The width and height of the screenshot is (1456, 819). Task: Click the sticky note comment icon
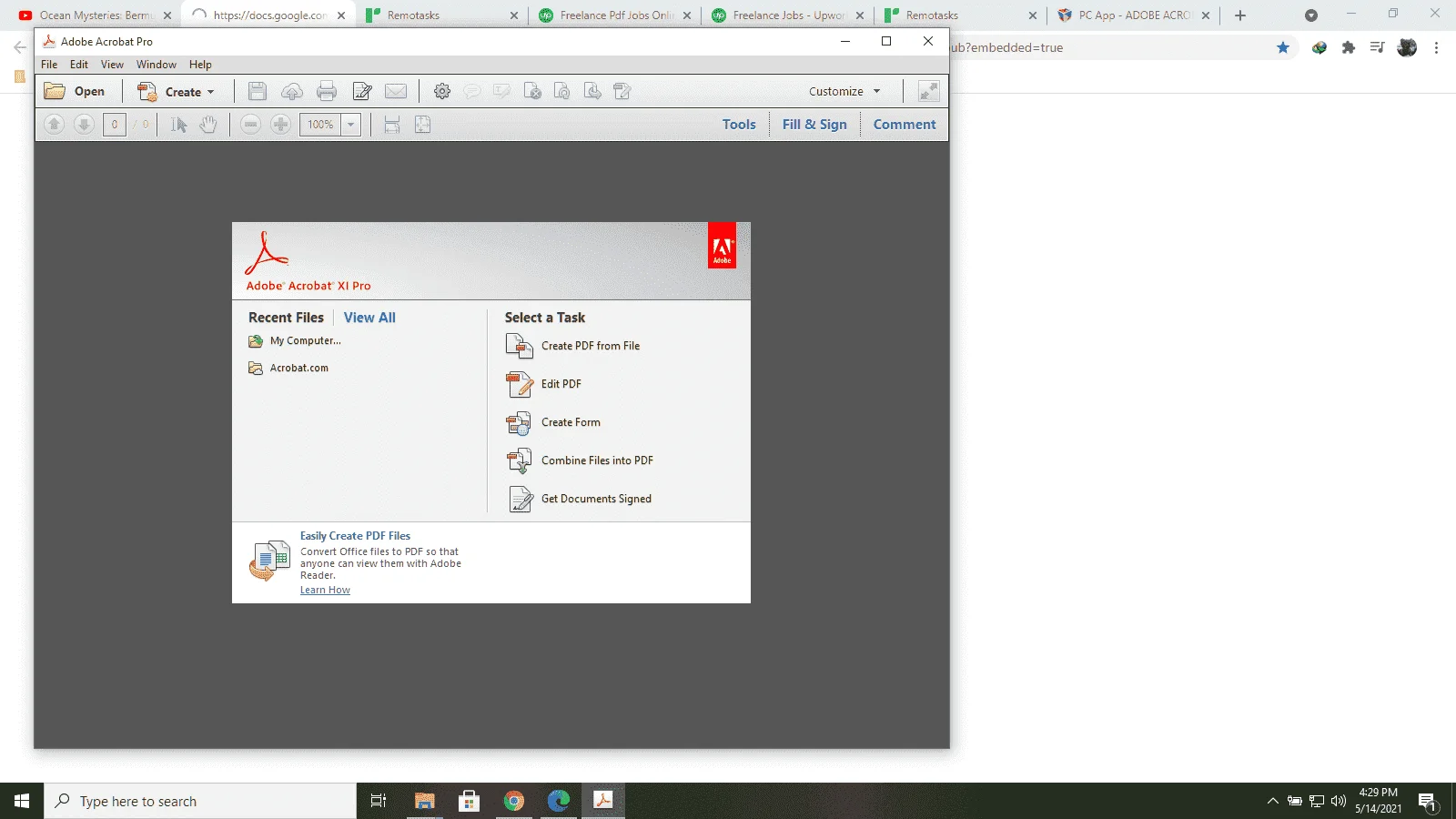(x=472, y=91)
